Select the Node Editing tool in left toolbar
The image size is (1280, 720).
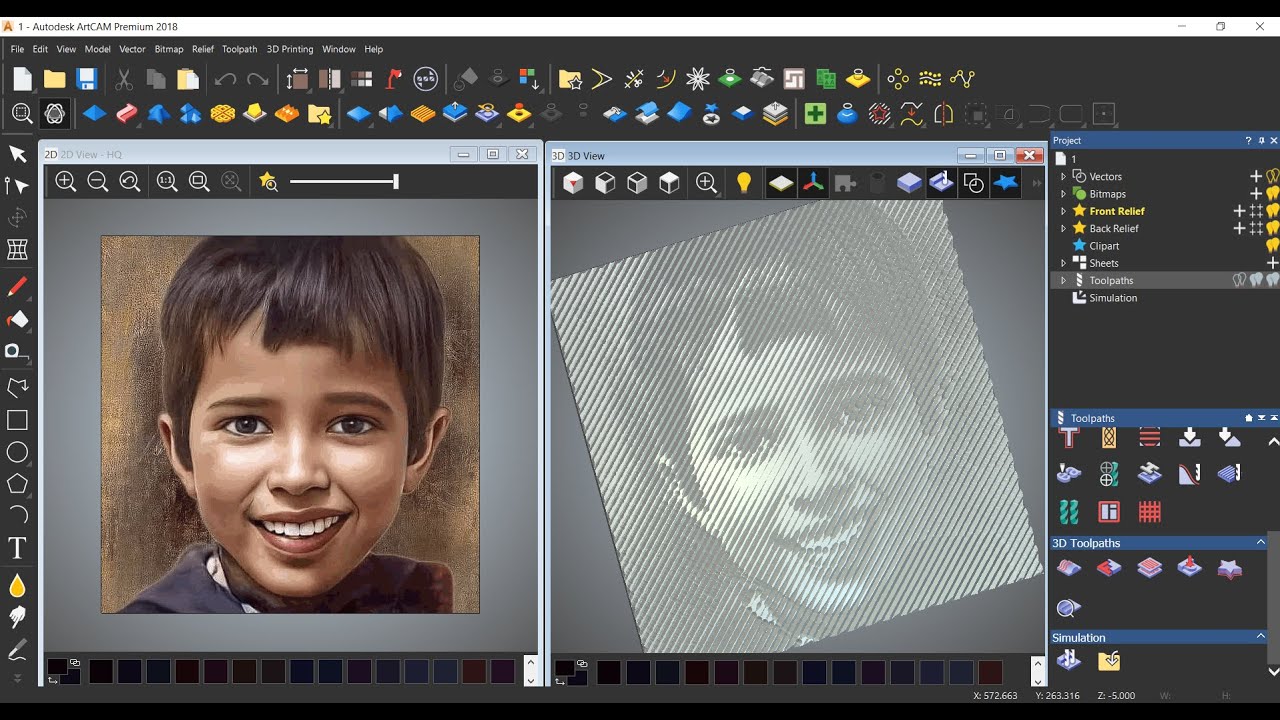pos(17,185)
